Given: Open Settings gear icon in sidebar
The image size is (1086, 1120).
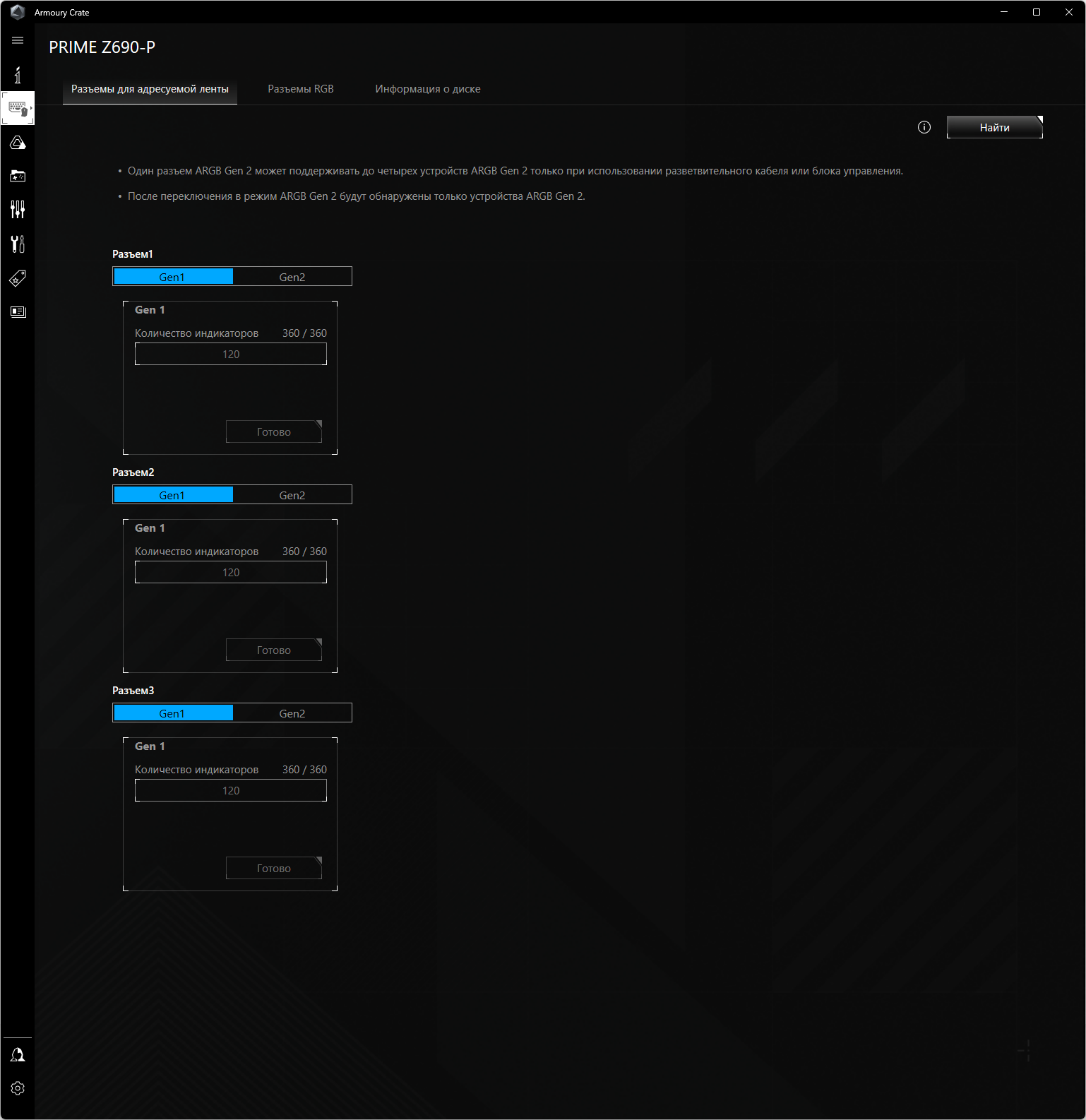Looking at the screenshot, I should (x=18, y=1088).
